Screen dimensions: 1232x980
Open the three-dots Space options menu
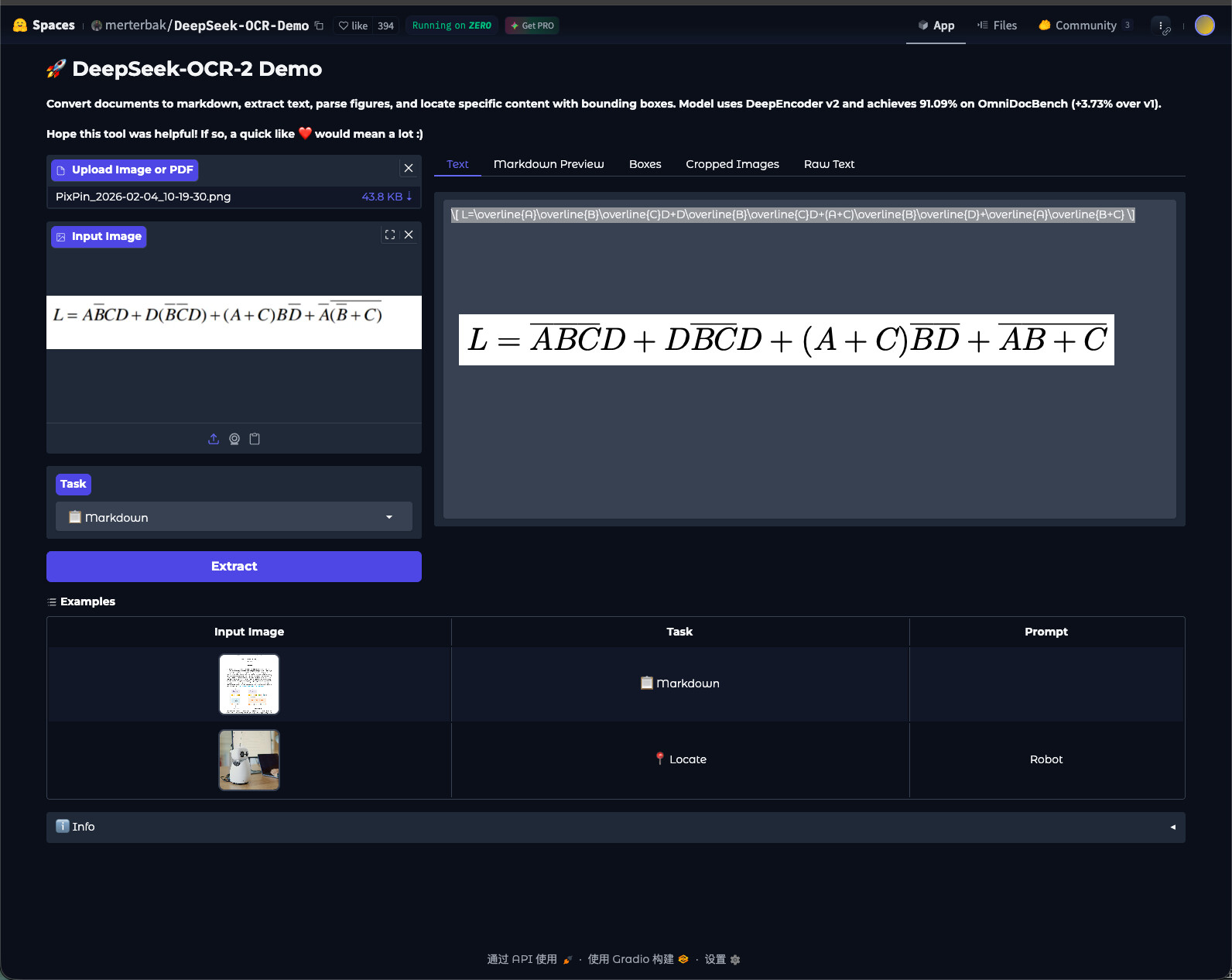[1161, 26]
